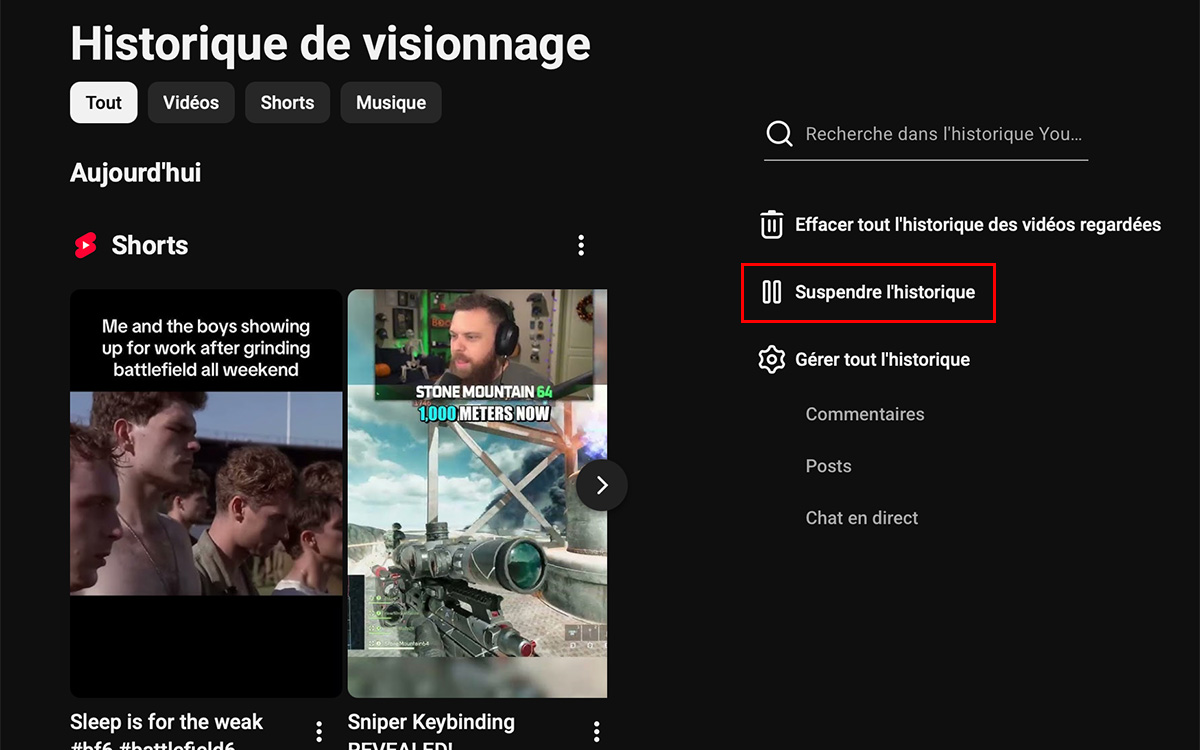Switch to the Musique filter

[390, 102]
